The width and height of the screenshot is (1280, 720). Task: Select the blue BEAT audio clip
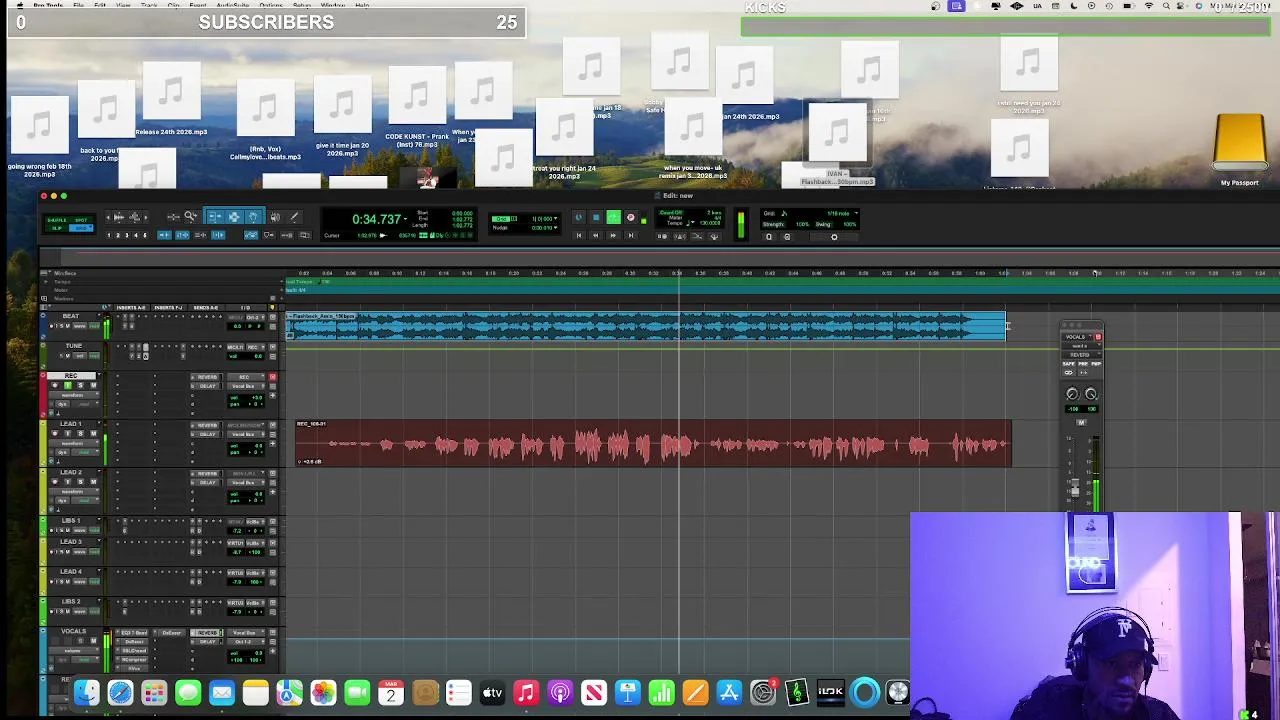[x=646, y=326]
